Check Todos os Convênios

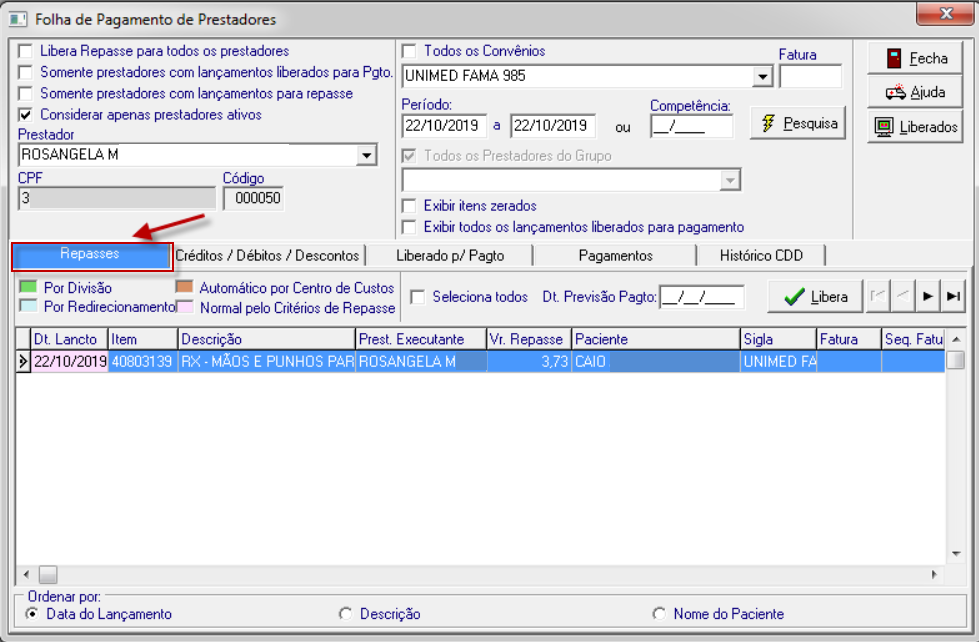(x=409, y=51)
